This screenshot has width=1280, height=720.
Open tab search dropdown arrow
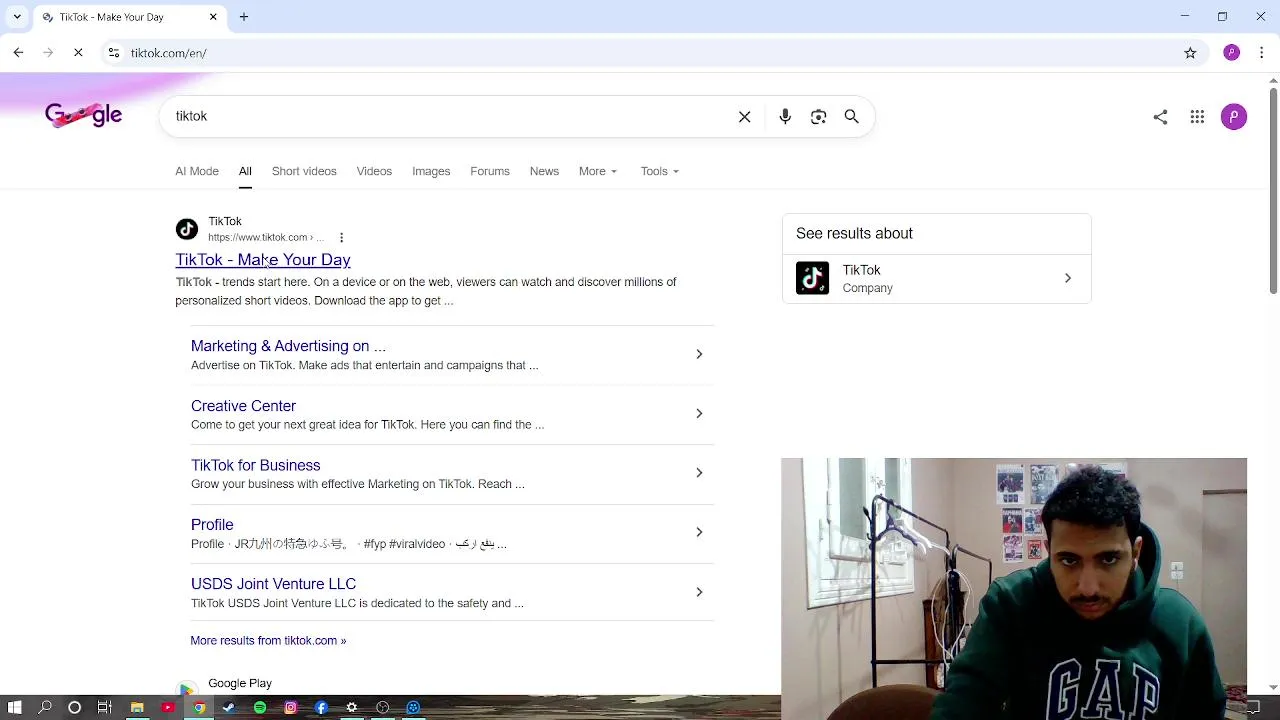click(16, 17)
